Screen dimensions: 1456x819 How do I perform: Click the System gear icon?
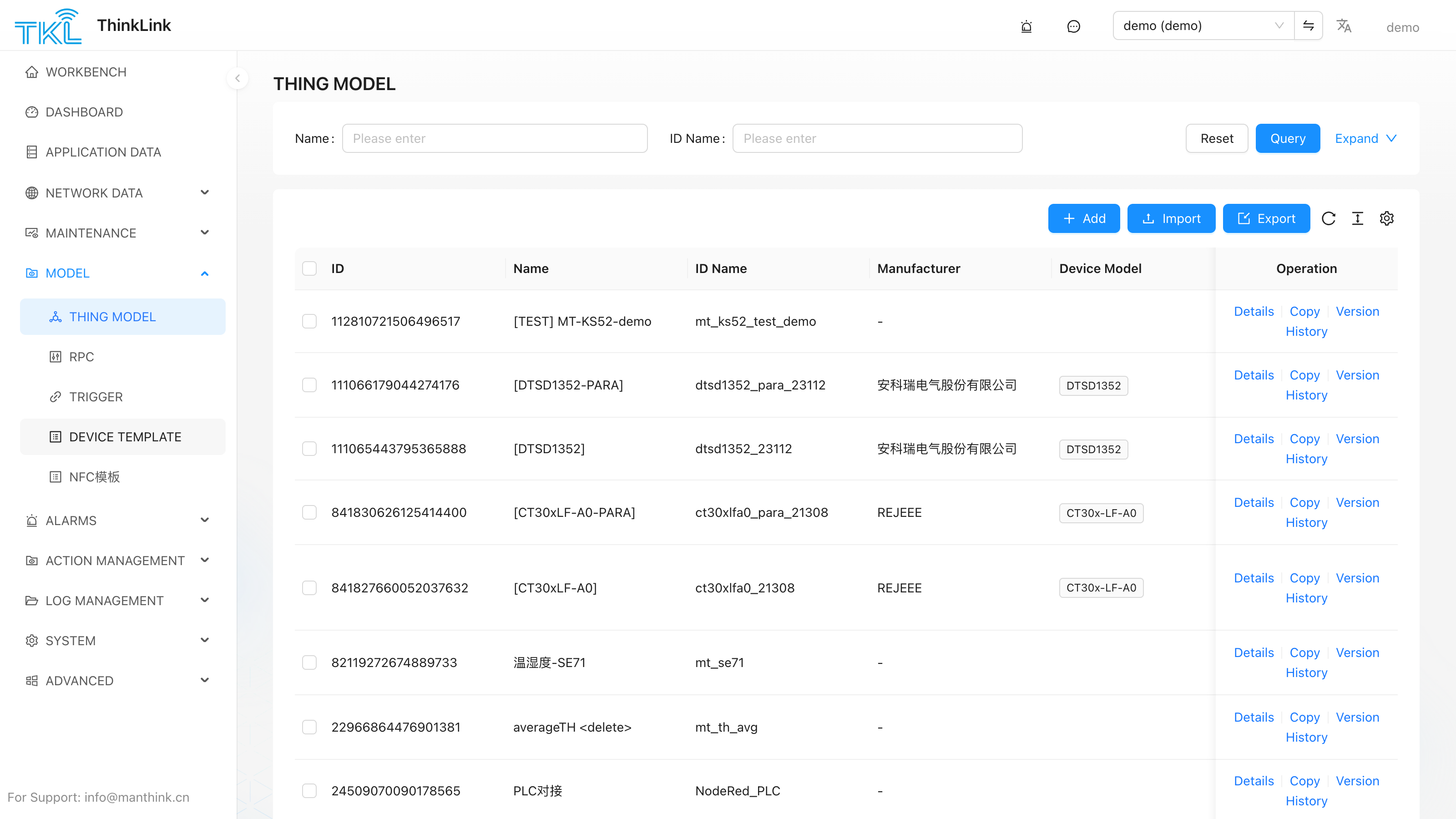tap(32, 640)
